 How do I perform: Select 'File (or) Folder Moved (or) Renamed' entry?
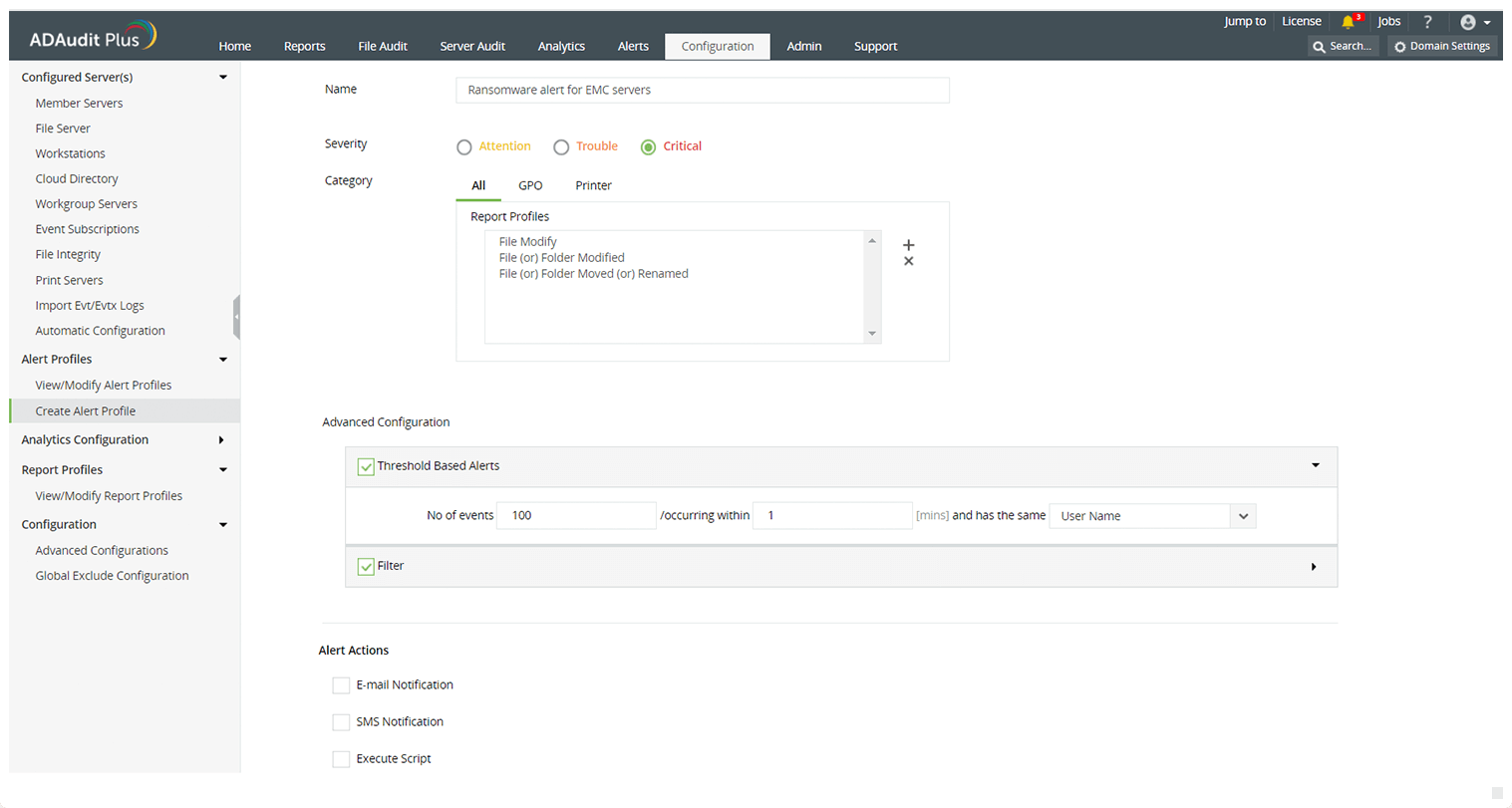[x=594, y=274]
